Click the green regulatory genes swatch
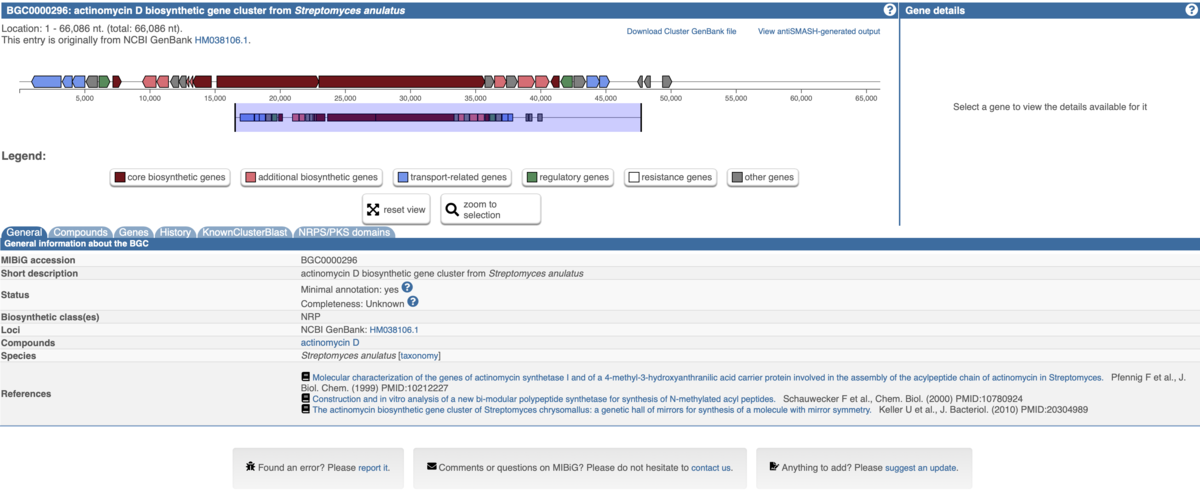 [x=533, y=178]
